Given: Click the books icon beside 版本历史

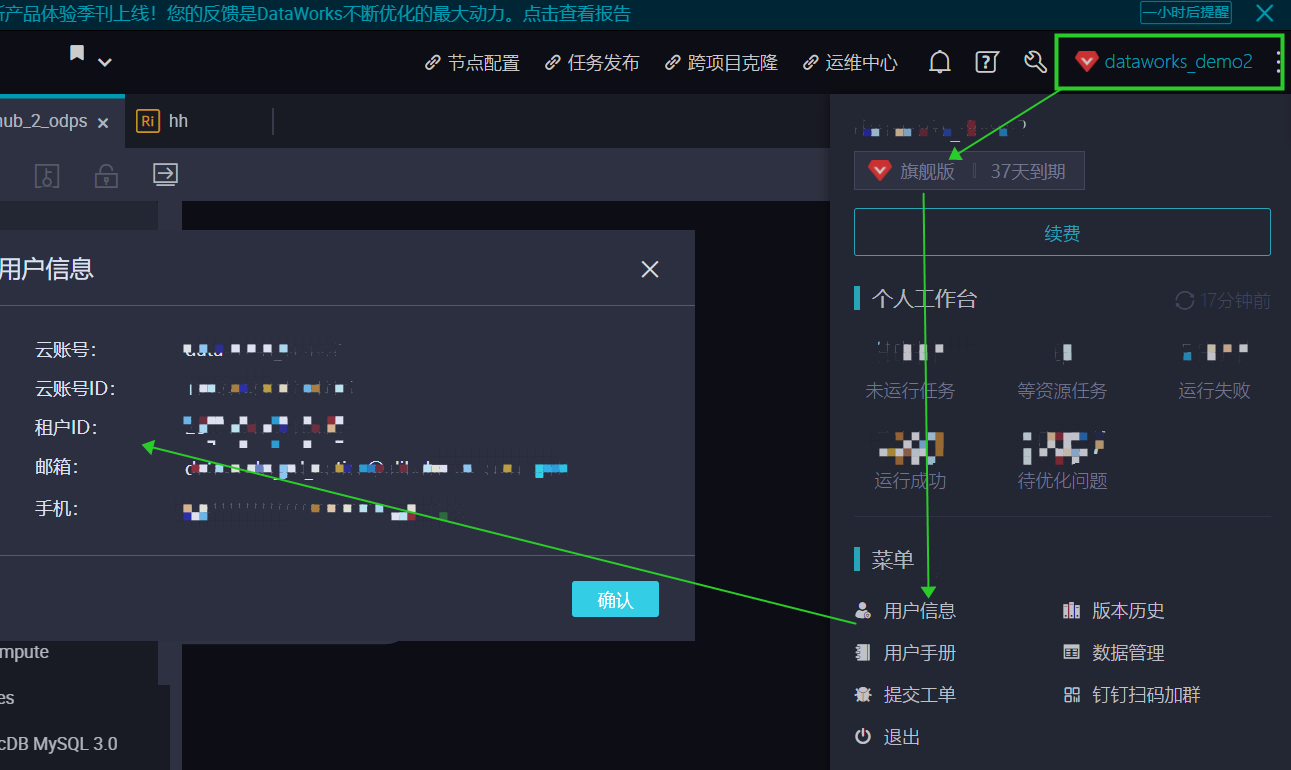Looking at the screenshot, I should (1071, 610).
